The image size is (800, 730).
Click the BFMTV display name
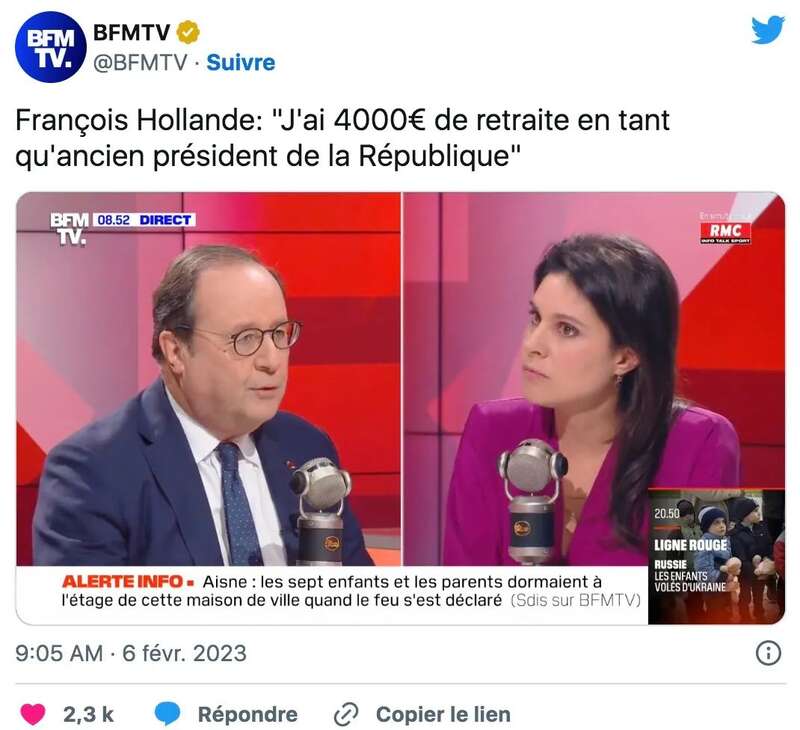132,33
